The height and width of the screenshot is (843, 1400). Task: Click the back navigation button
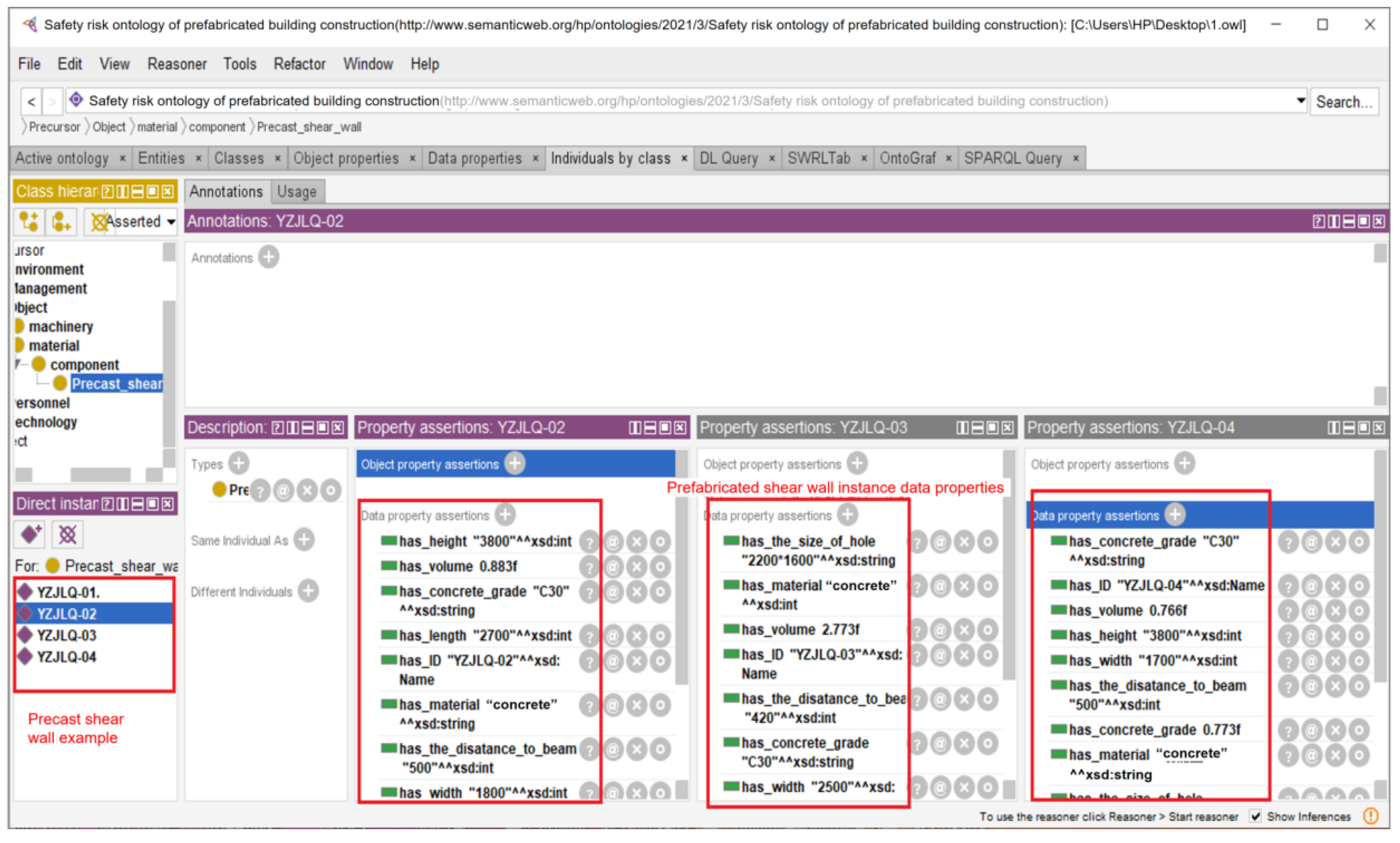pos(31,102)
